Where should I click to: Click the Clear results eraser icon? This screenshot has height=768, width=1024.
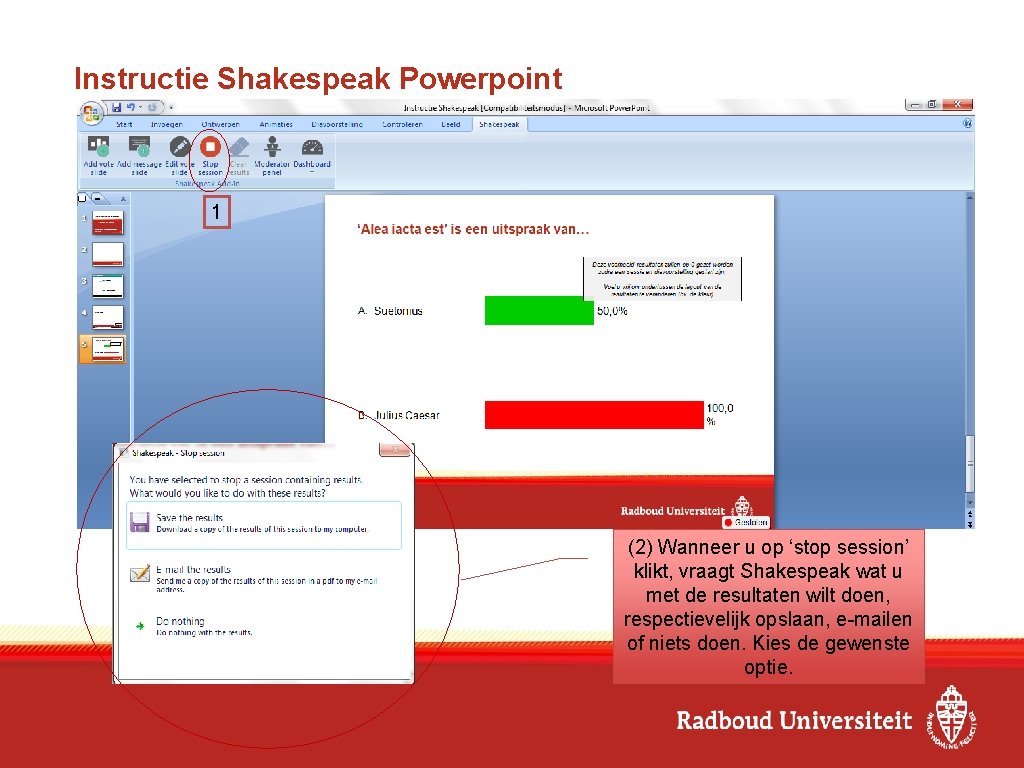coord(239,147)
